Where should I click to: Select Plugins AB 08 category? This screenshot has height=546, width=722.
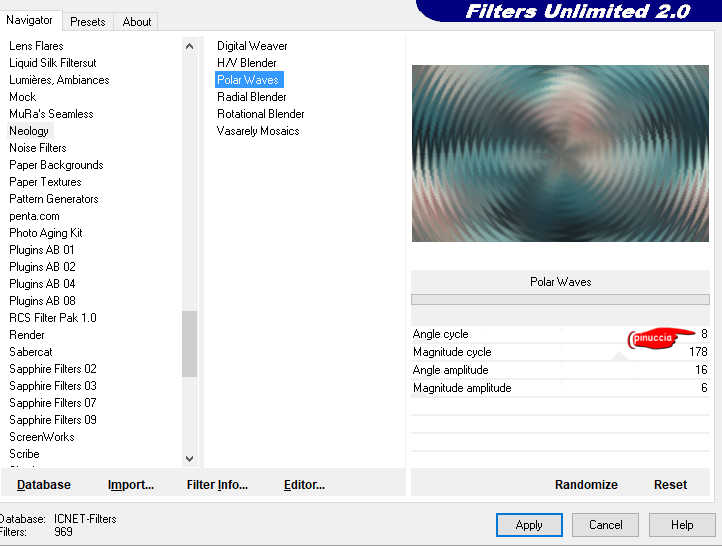[42, 301]
